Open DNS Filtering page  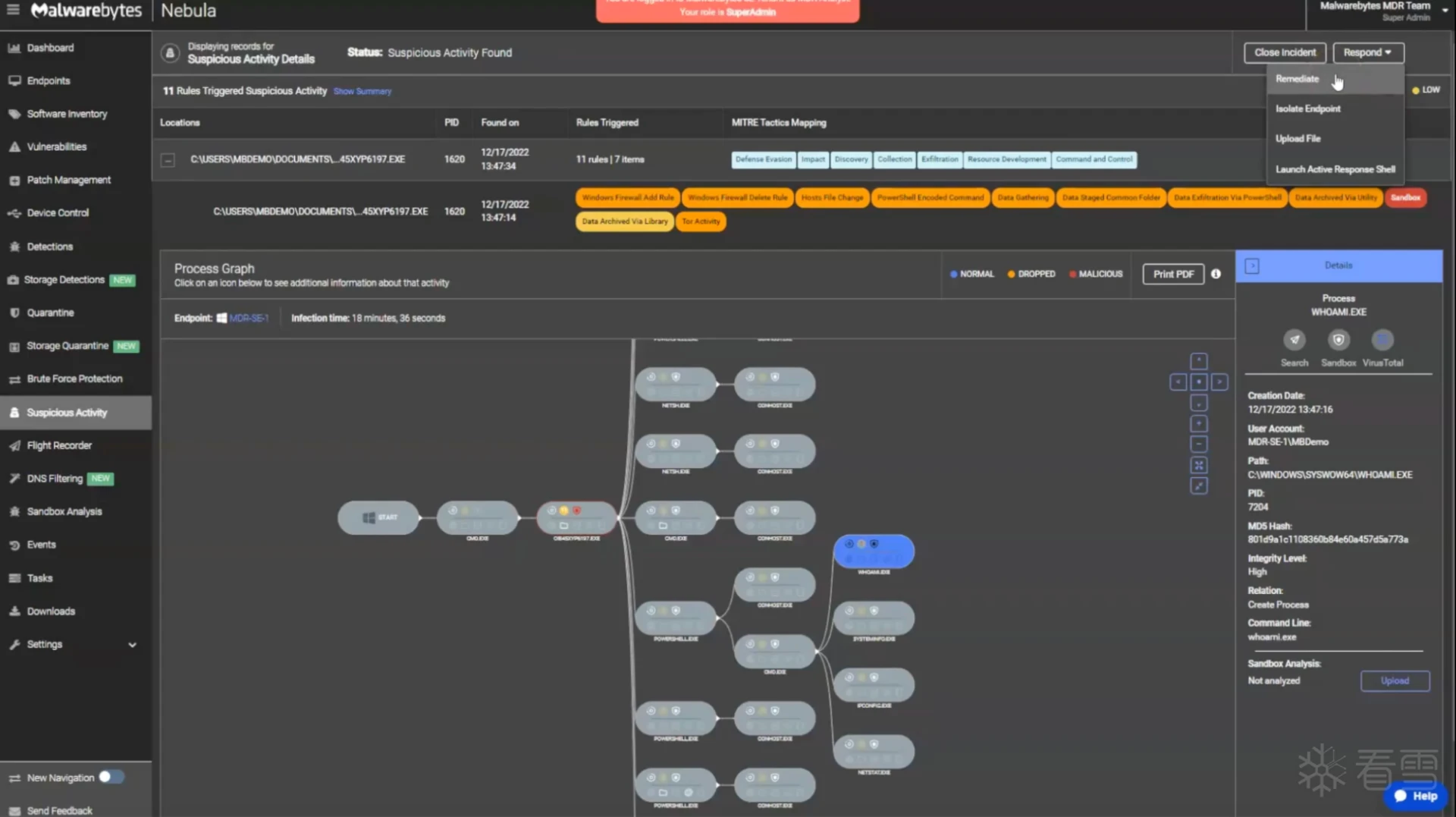(x=55, y=479)
